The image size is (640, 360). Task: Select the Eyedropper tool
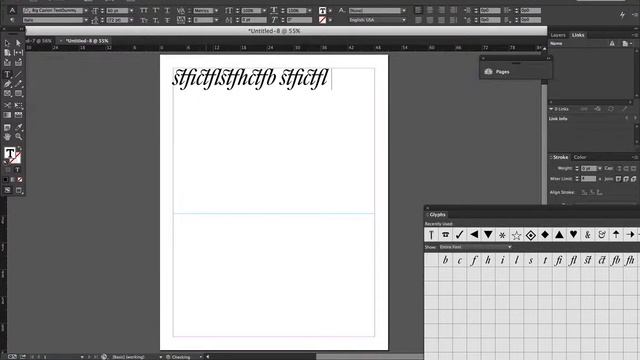[x=18, y=127]
